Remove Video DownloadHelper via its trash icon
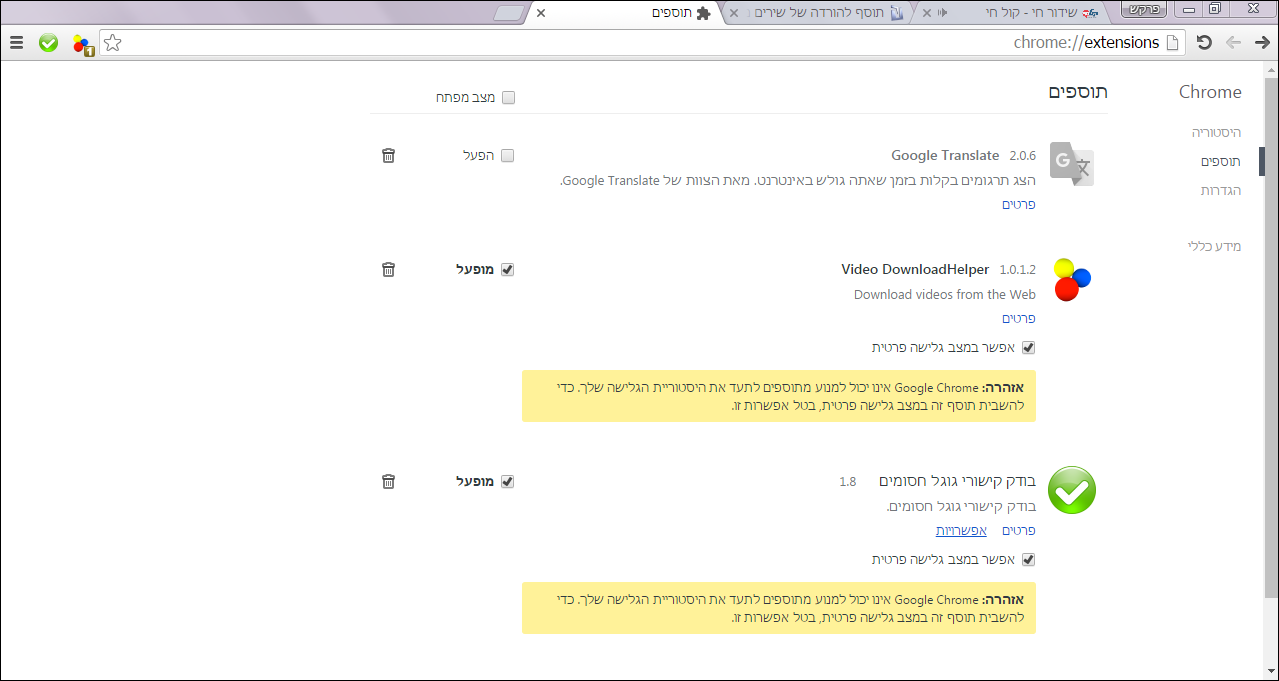The image size is (1279, 681). (389, 270)
